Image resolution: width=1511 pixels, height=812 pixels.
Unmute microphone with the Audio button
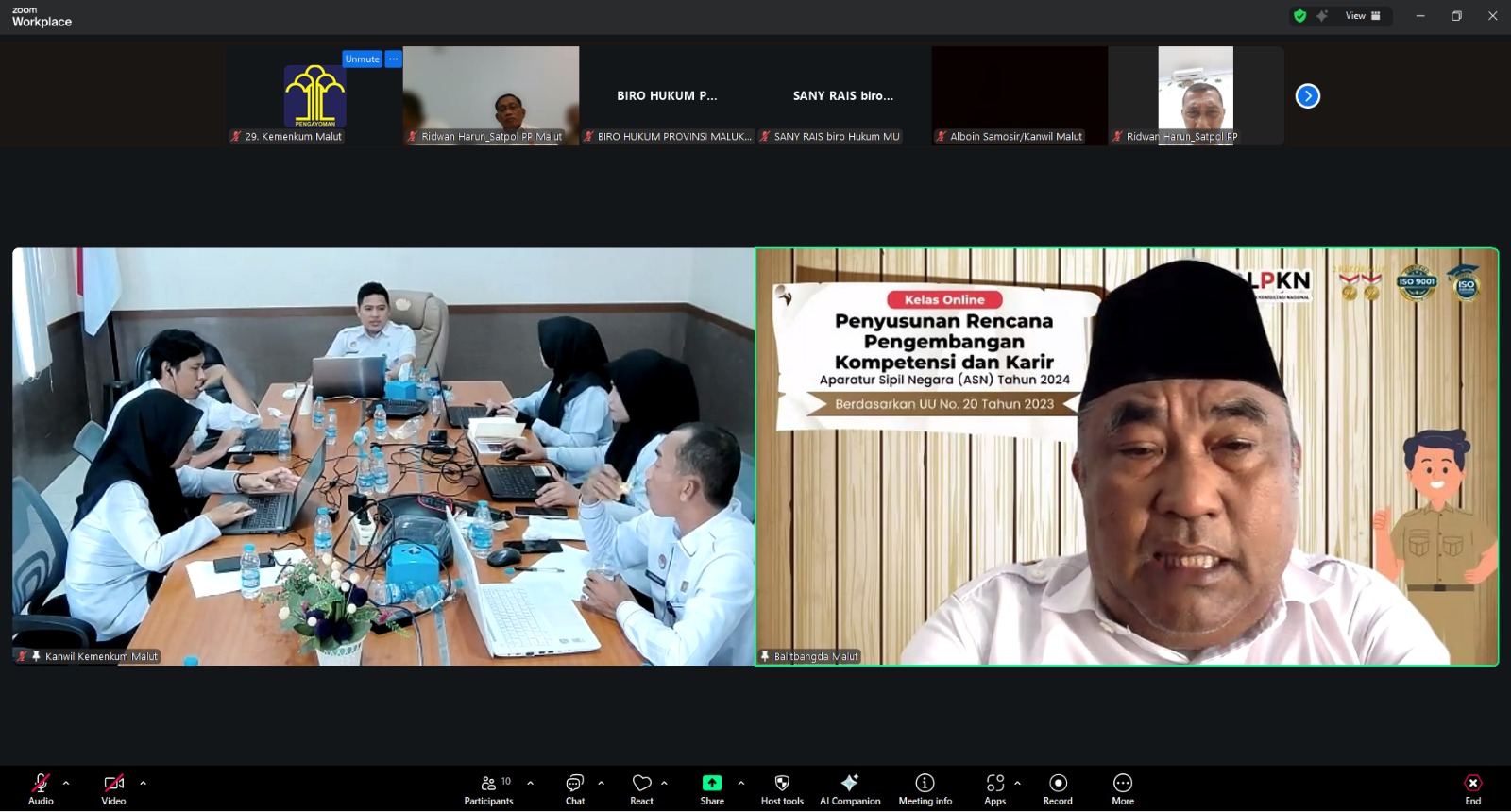pyautogui.click(x=41, y=789)
